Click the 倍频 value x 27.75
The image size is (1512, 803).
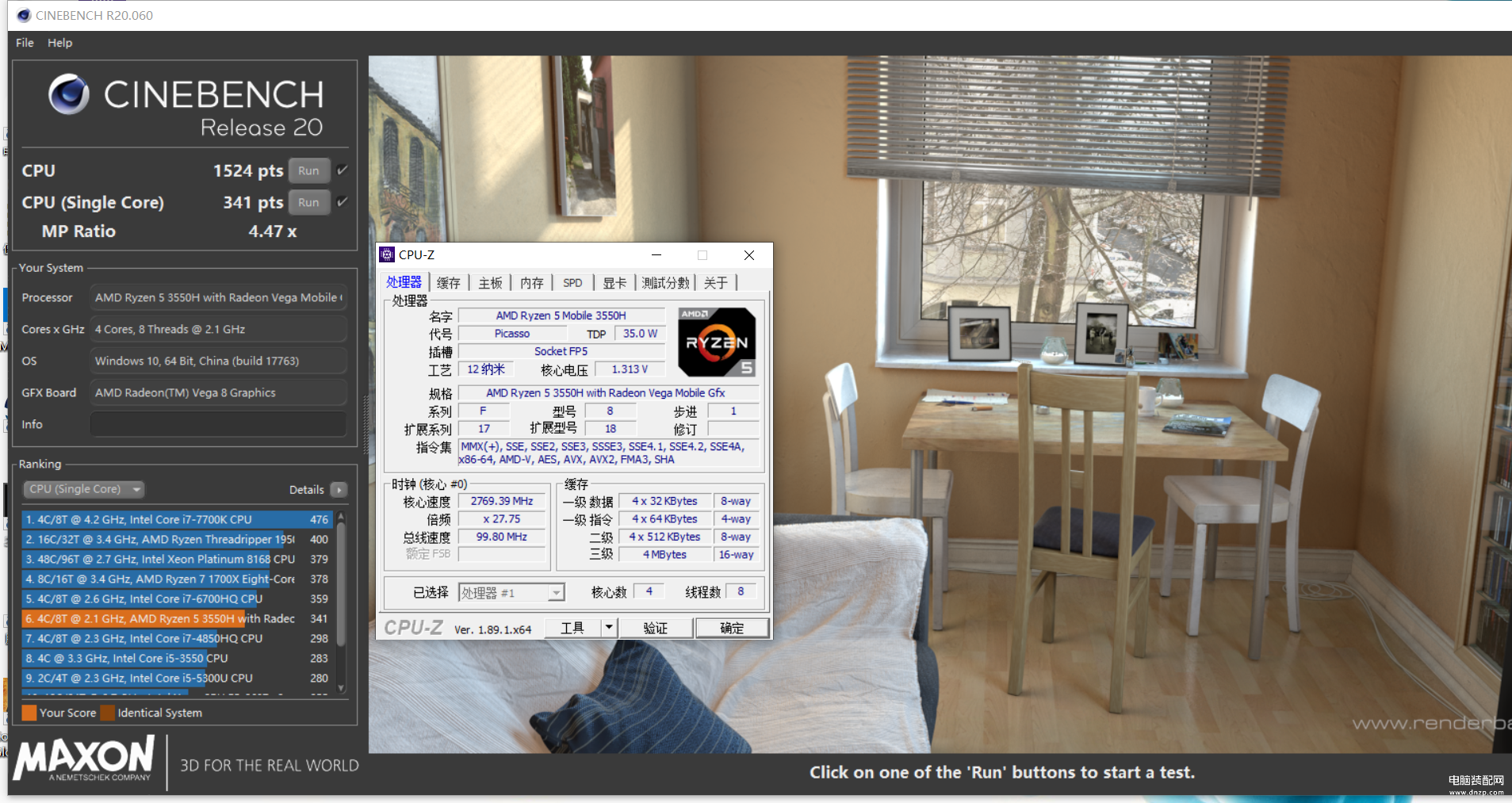click(502, 519)
